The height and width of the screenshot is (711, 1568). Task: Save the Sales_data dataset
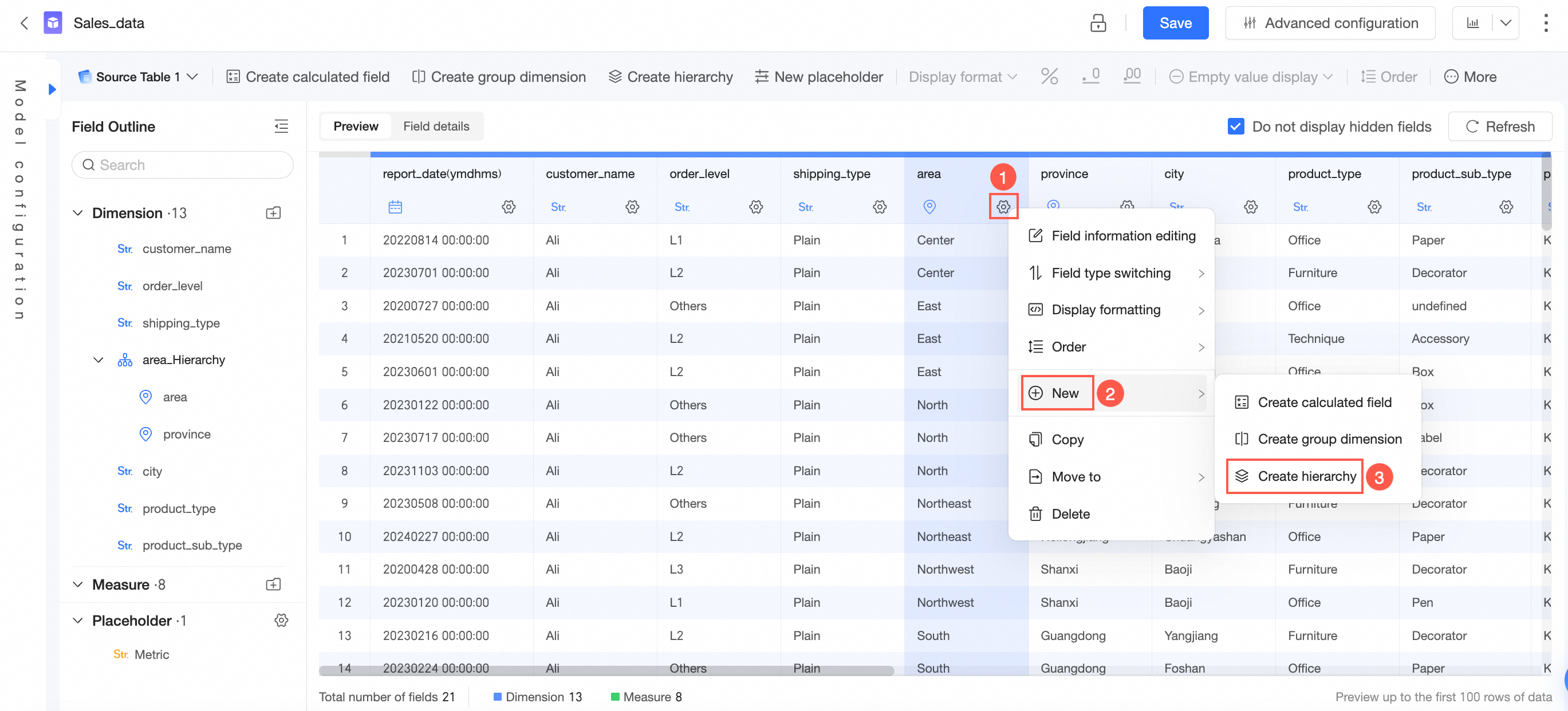point(1175,23)
